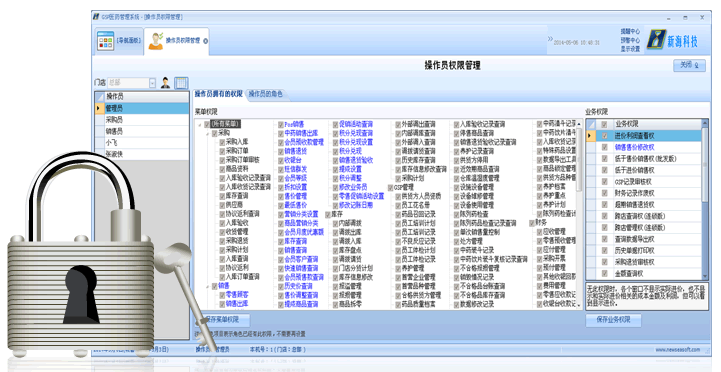Close the 操作员权限管理 tab with its round button
This screenshot has width=721, height=372.
[x=206, y=41]
